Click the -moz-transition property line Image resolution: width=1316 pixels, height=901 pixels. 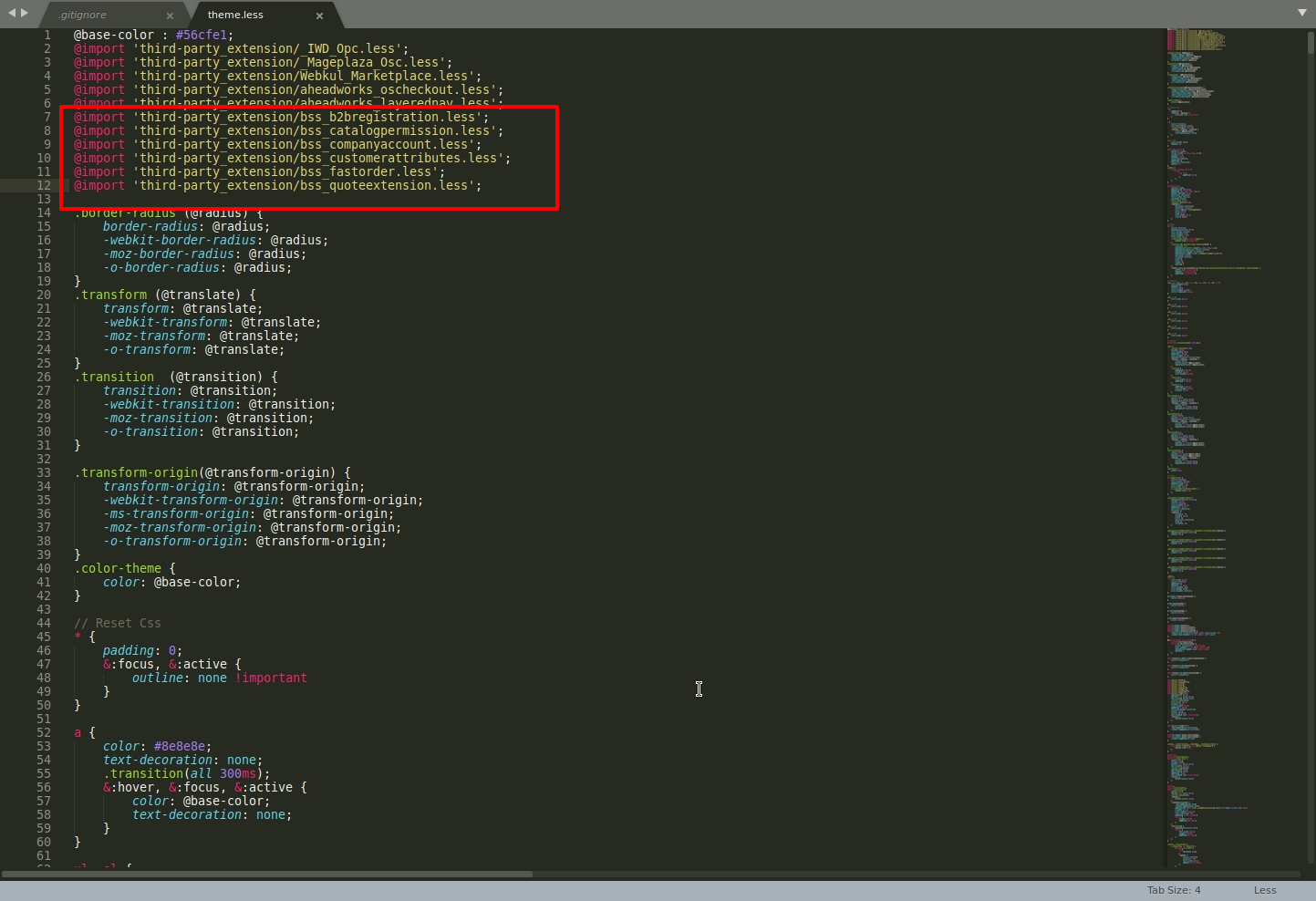point(208,418)
